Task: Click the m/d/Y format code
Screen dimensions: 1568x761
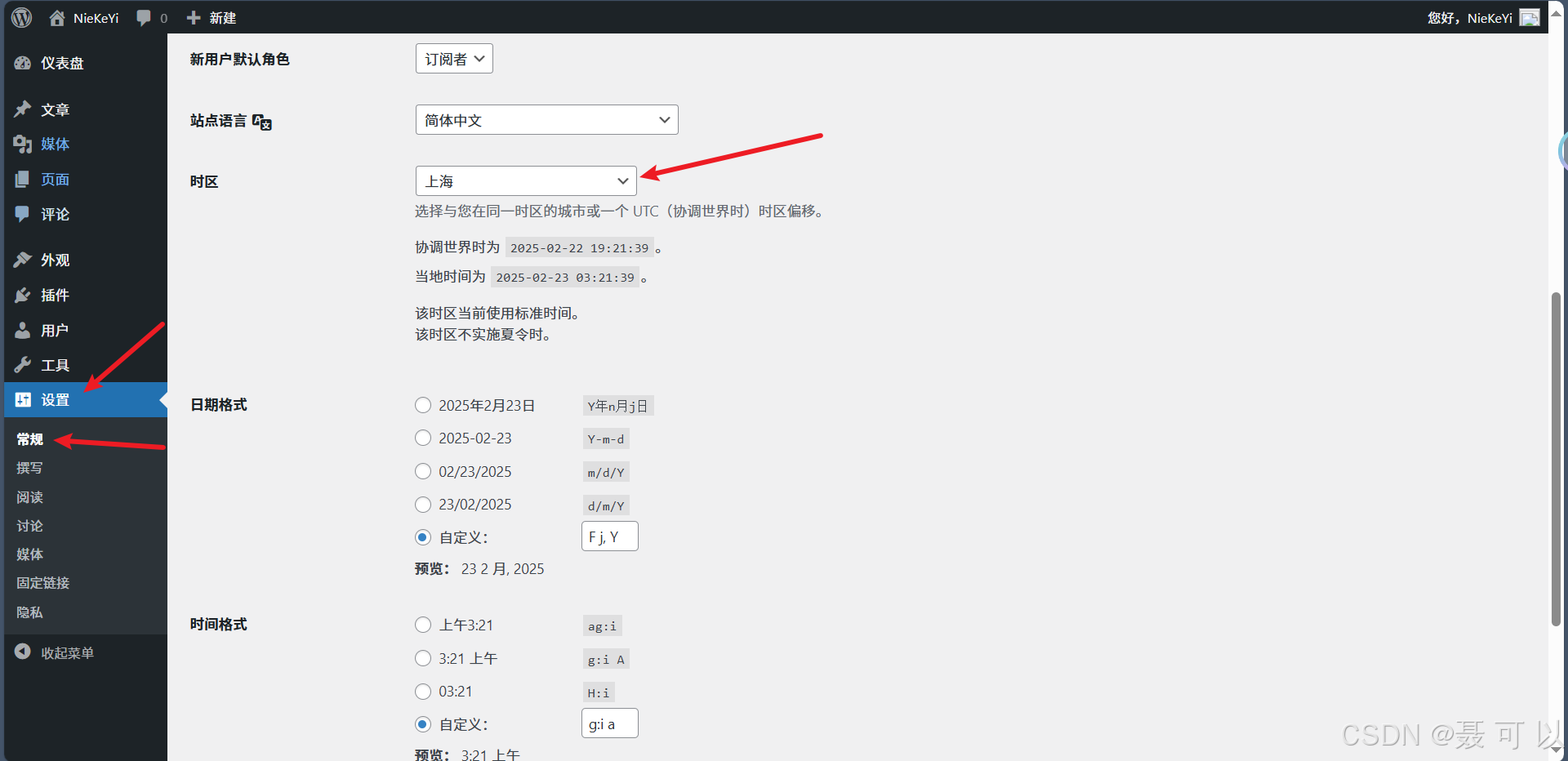Action: point(606,473)
